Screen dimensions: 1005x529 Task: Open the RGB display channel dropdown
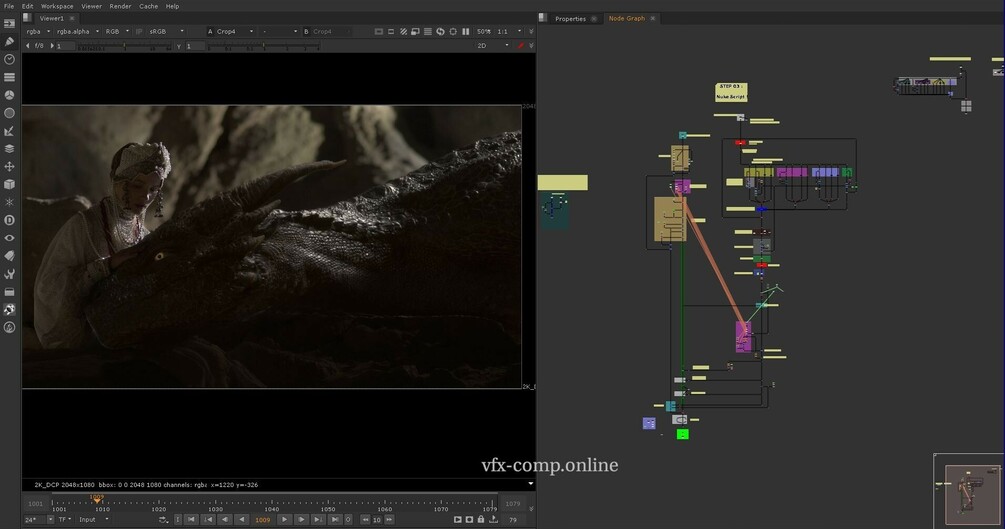[x=117, y=31]
